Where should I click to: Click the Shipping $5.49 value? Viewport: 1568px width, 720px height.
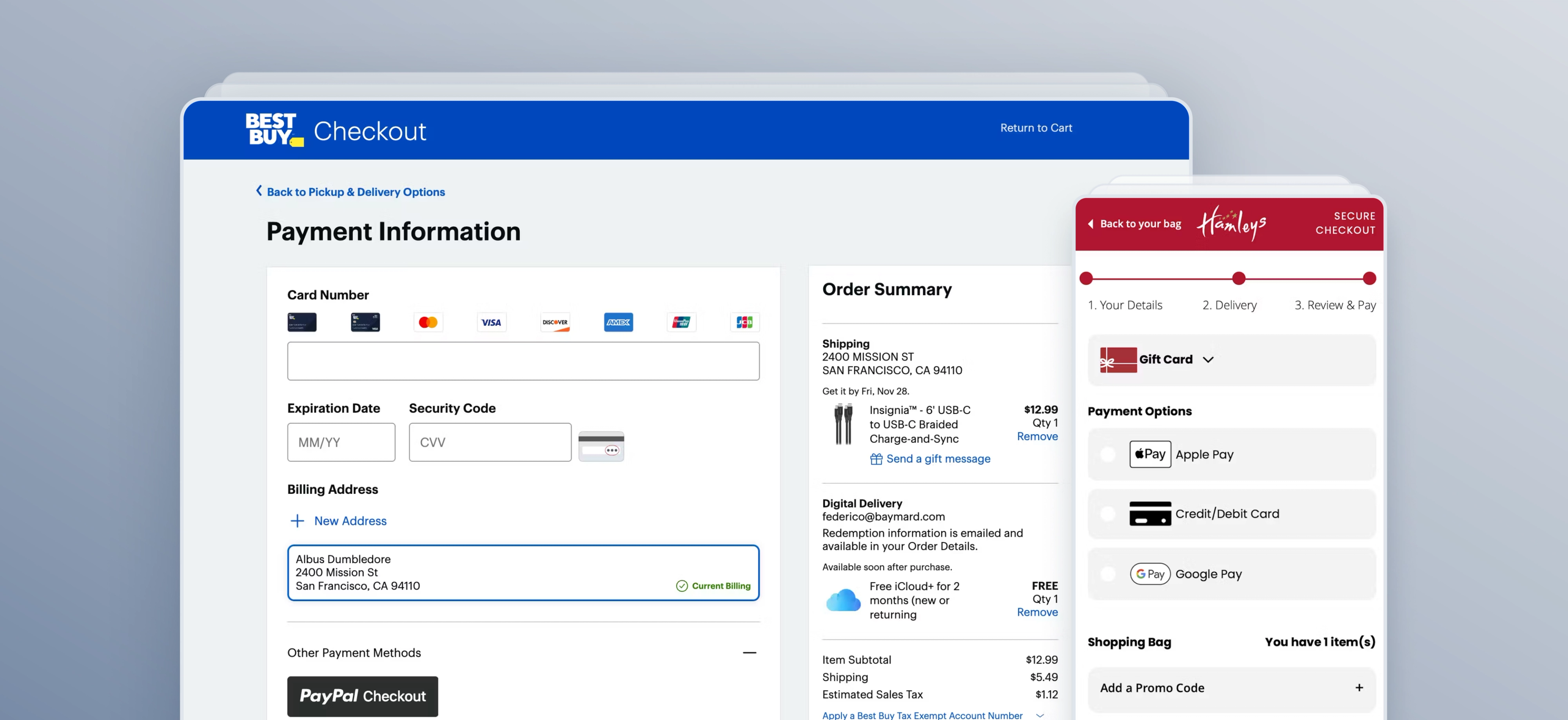click(1044, 677)
